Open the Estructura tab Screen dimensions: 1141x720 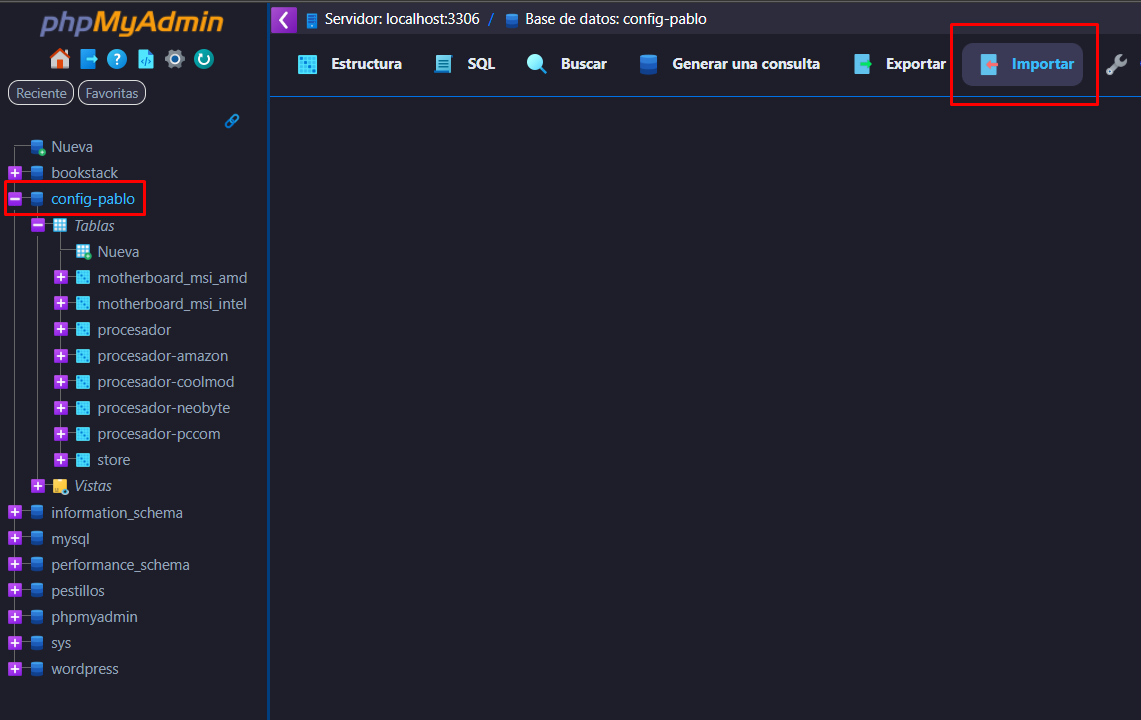(x=349, y=65)
